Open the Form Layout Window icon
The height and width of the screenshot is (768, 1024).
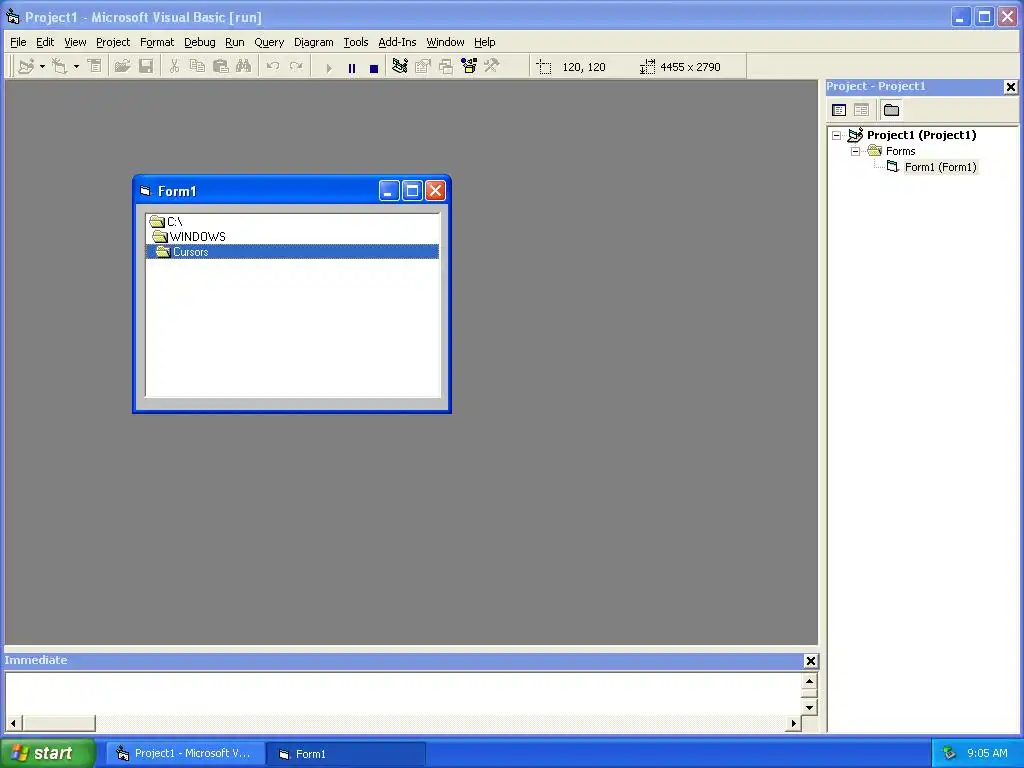click(x=446, y=66)
